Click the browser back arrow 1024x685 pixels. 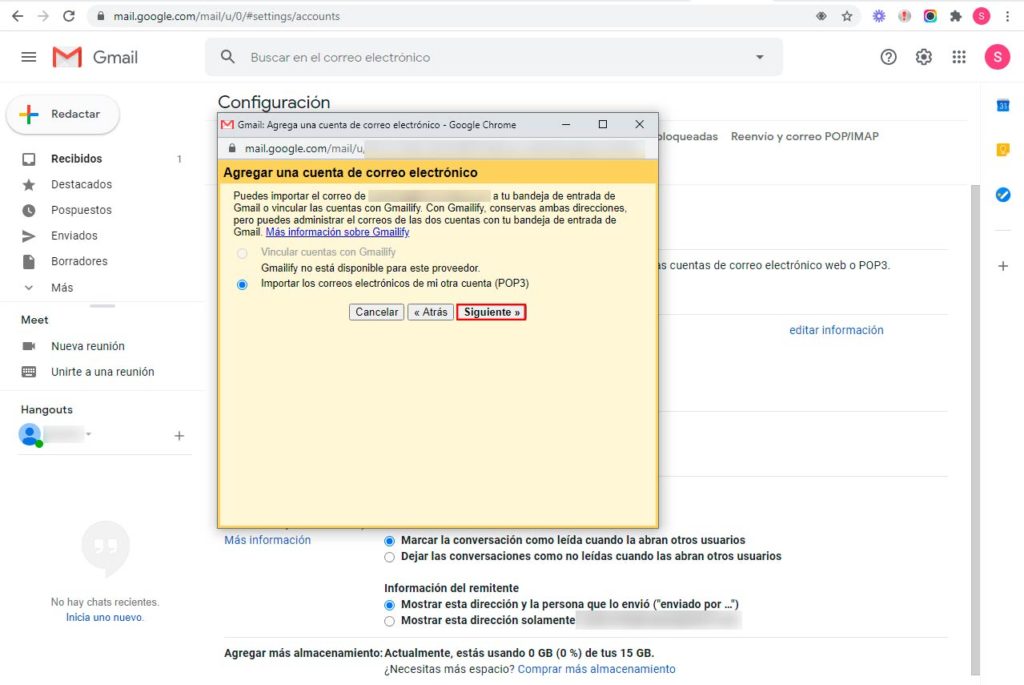(18, 16)
